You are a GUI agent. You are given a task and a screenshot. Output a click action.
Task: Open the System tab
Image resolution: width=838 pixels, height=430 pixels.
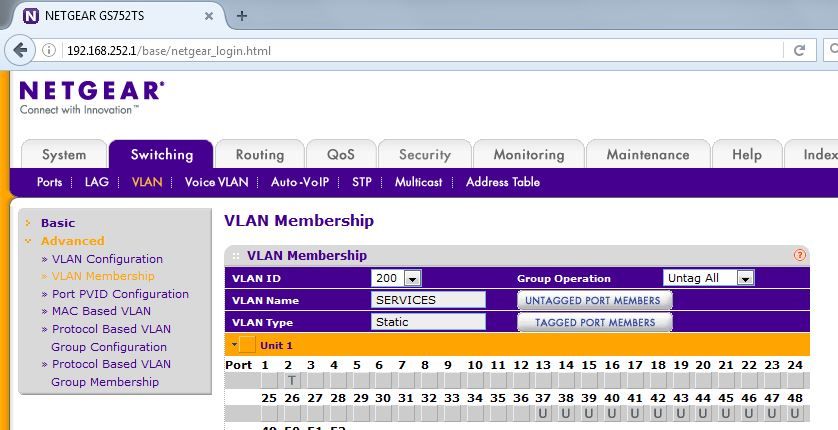coord(64,155)
